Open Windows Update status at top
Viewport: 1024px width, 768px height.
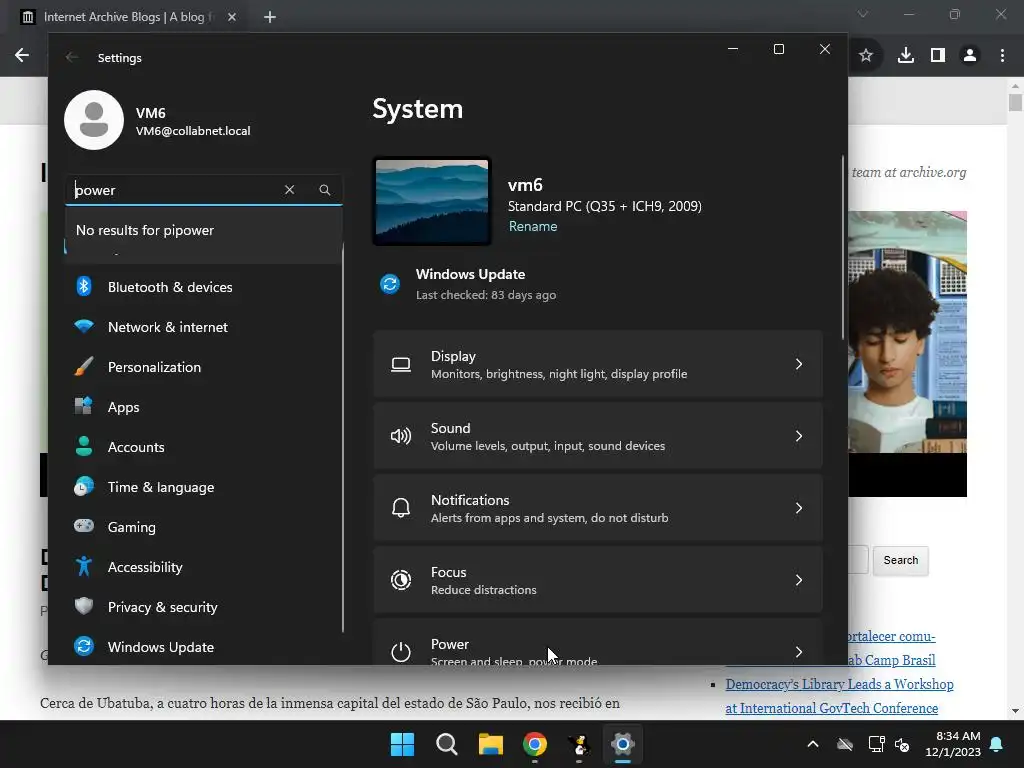(x=469, y=284)
